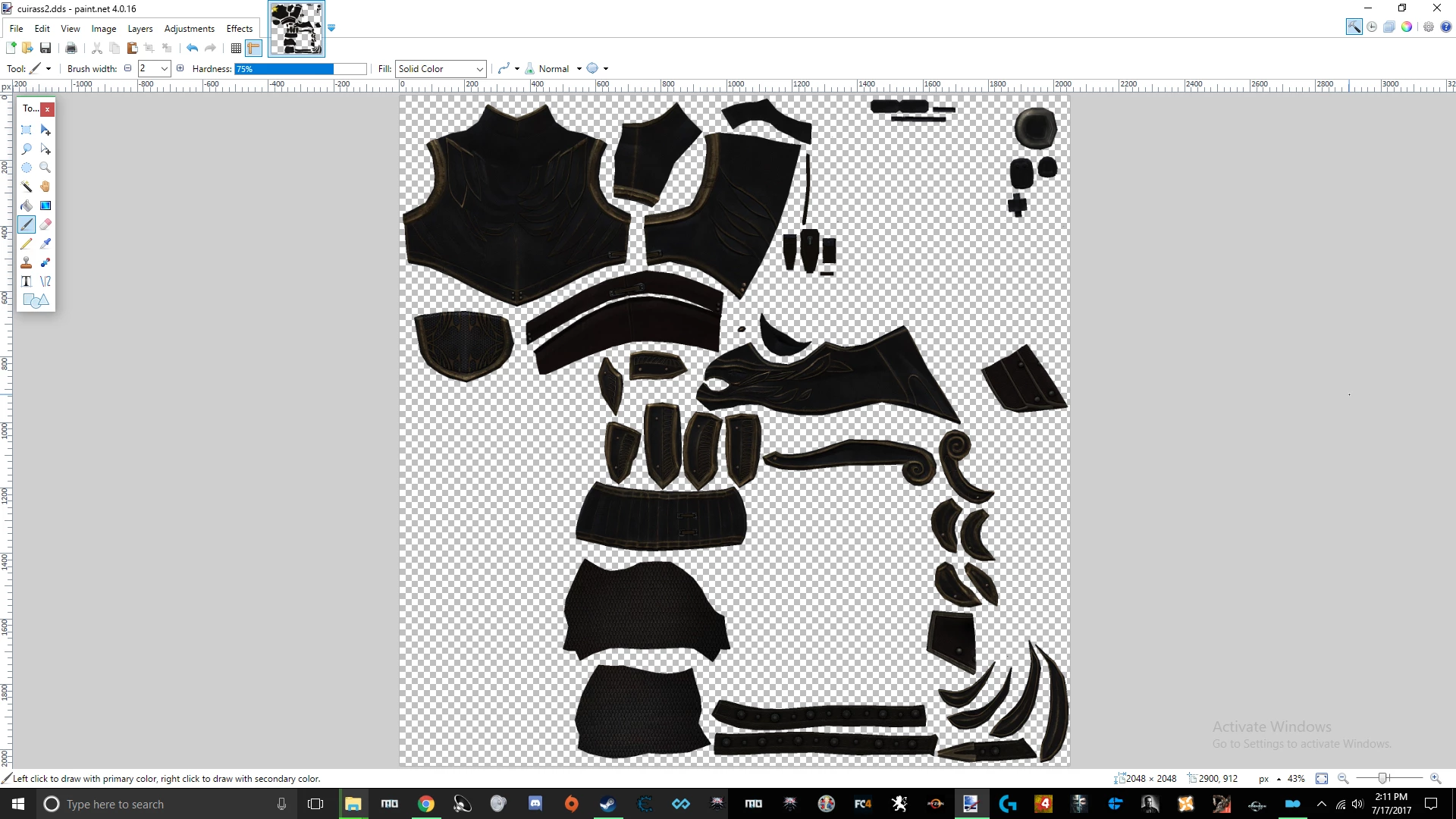The width and height of the screenshot is (1456, 819).
Task: Click the Cut scissors icon
Action: 97,48
